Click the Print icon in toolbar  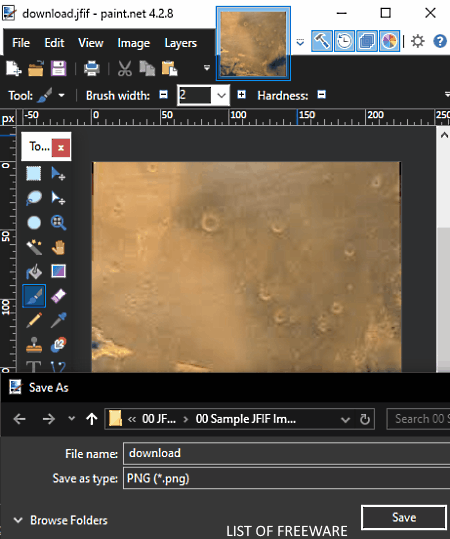coord(91,68)
